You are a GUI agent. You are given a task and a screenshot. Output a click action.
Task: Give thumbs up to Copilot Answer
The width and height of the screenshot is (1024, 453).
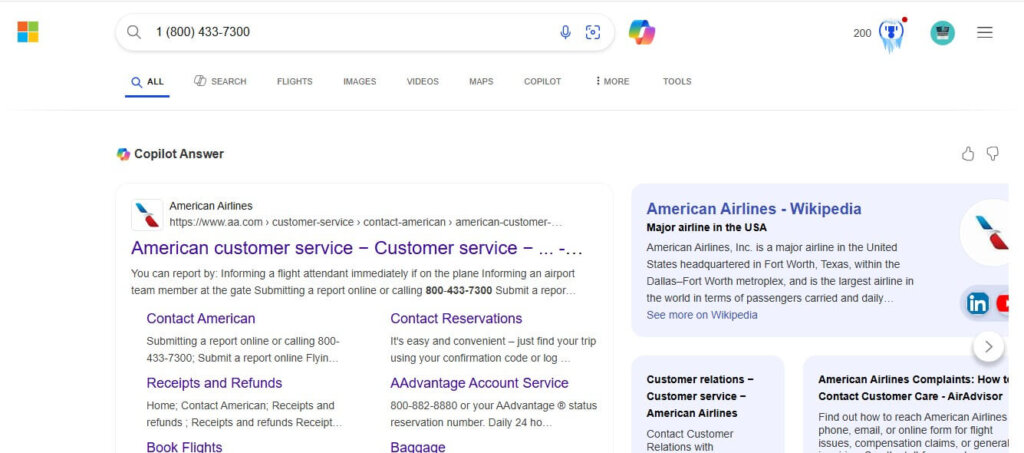[x=968, y=153]
